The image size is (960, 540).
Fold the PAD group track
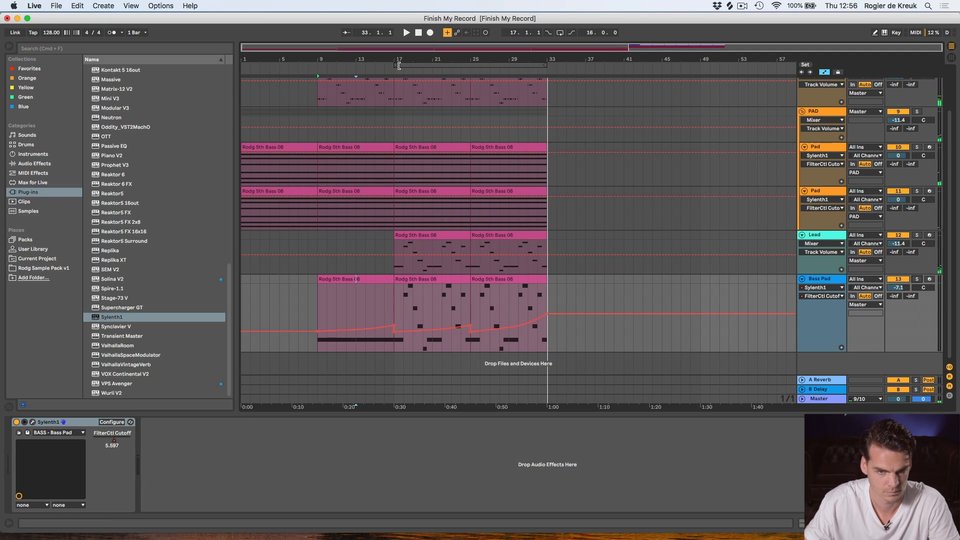coord(802,111)
